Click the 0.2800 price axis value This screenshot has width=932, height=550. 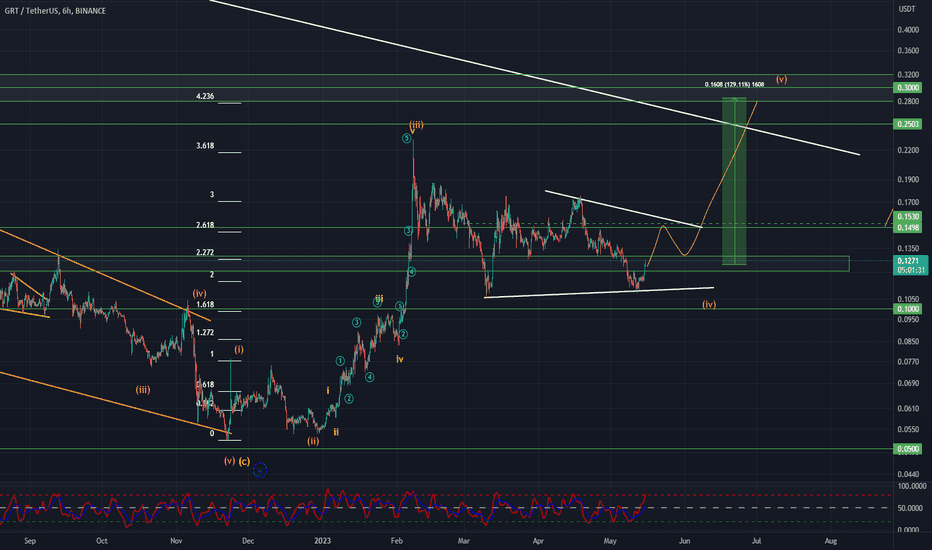click(908, 102)
